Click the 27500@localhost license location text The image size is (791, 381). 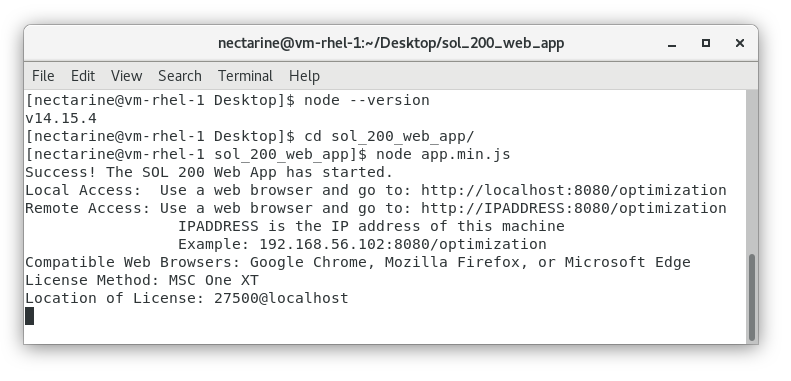[281, 298]
